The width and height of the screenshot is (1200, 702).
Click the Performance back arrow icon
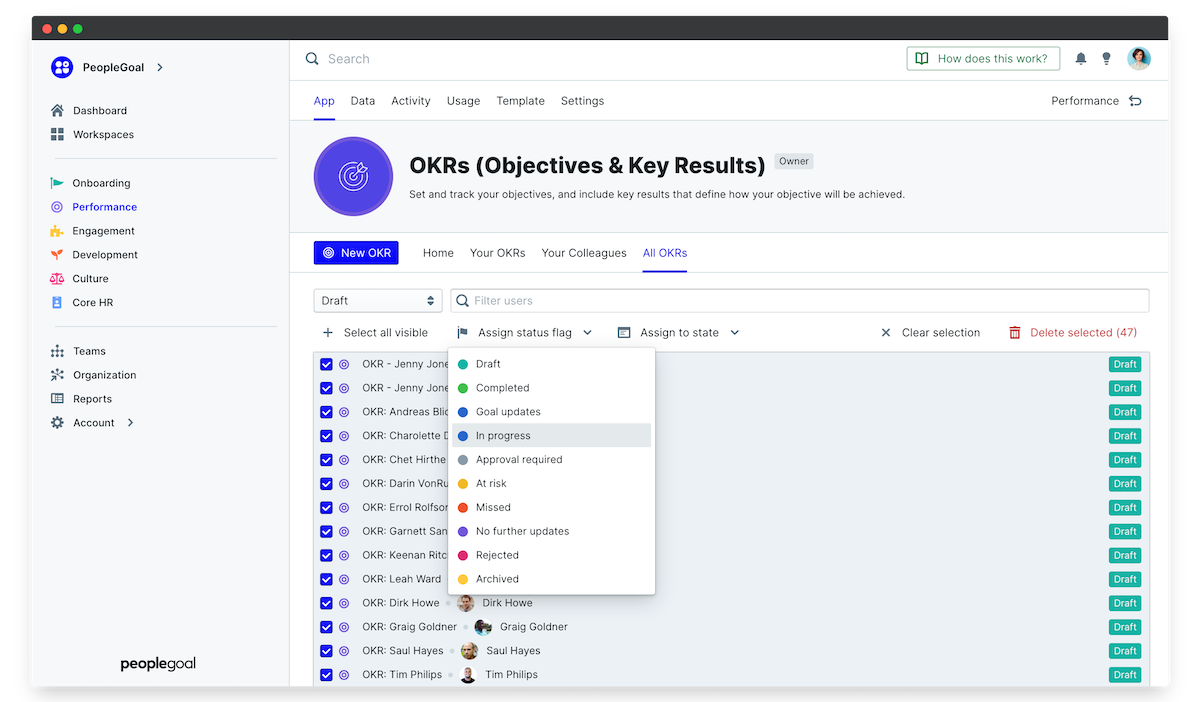[1135, 101]
